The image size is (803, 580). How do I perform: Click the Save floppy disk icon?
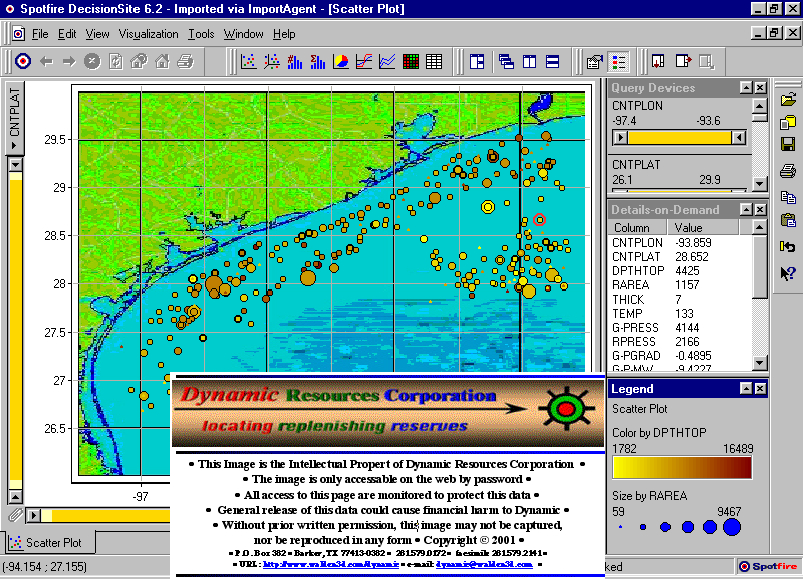coord(788,146)
